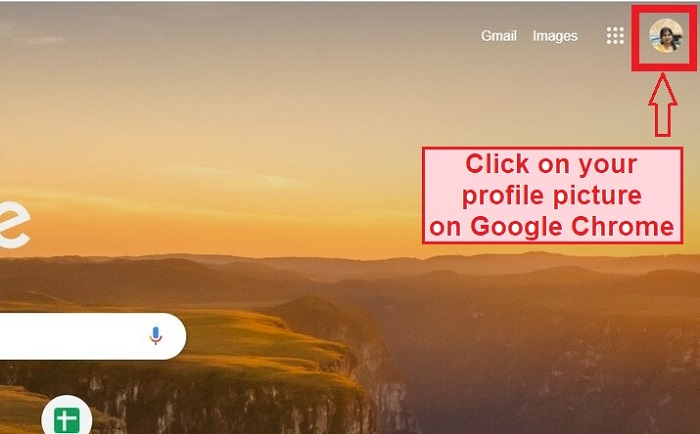Click the sunset sky background wallpaper
The height and width of the screenshot is (434, 700).
click(268, 112)
